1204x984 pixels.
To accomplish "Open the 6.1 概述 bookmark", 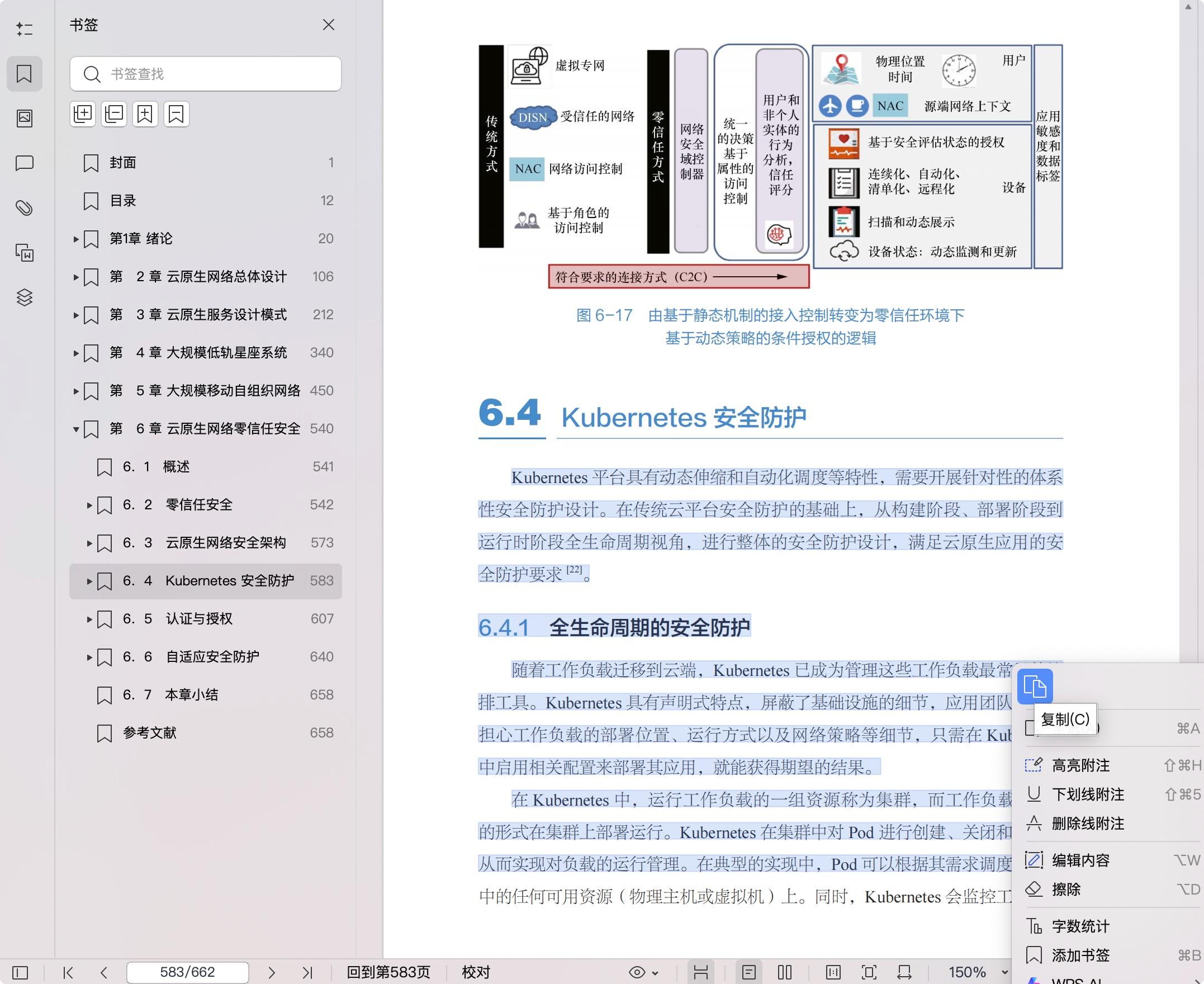I will 206,466.
